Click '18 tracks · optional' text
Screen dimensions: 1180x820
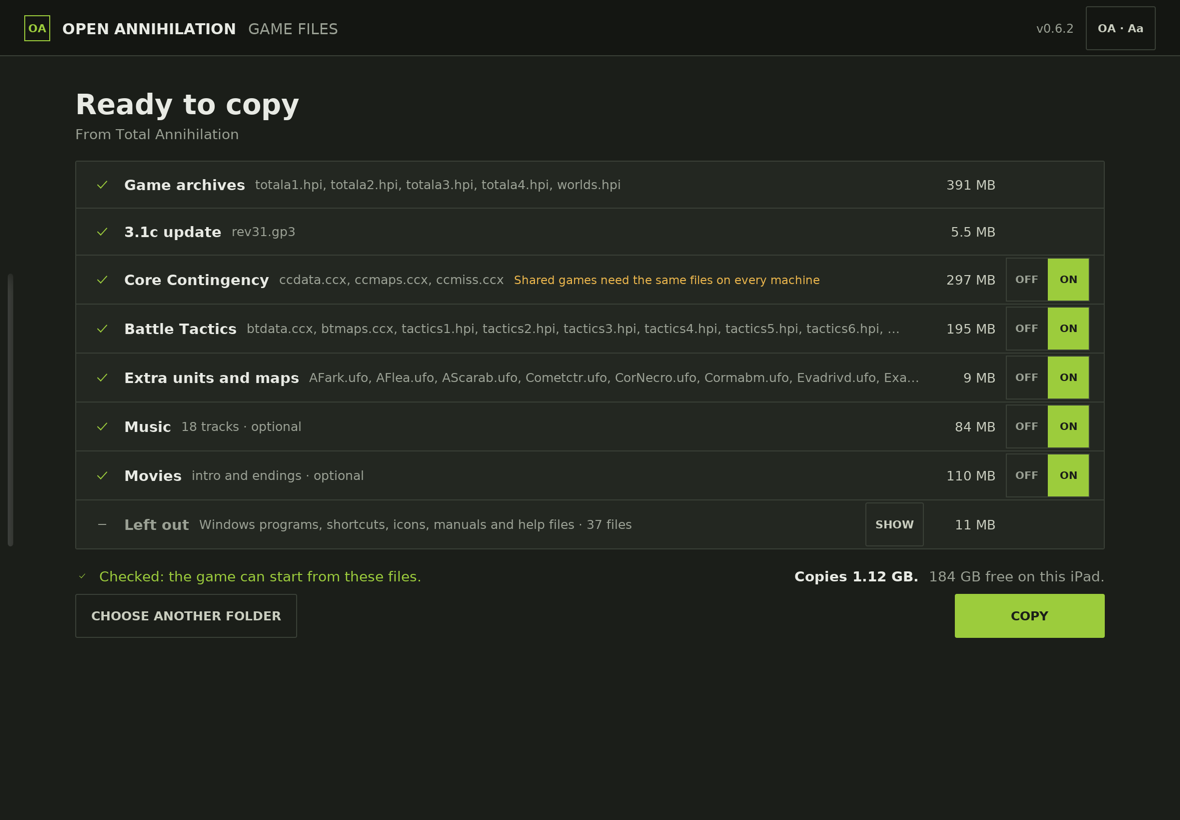[242, 427]
